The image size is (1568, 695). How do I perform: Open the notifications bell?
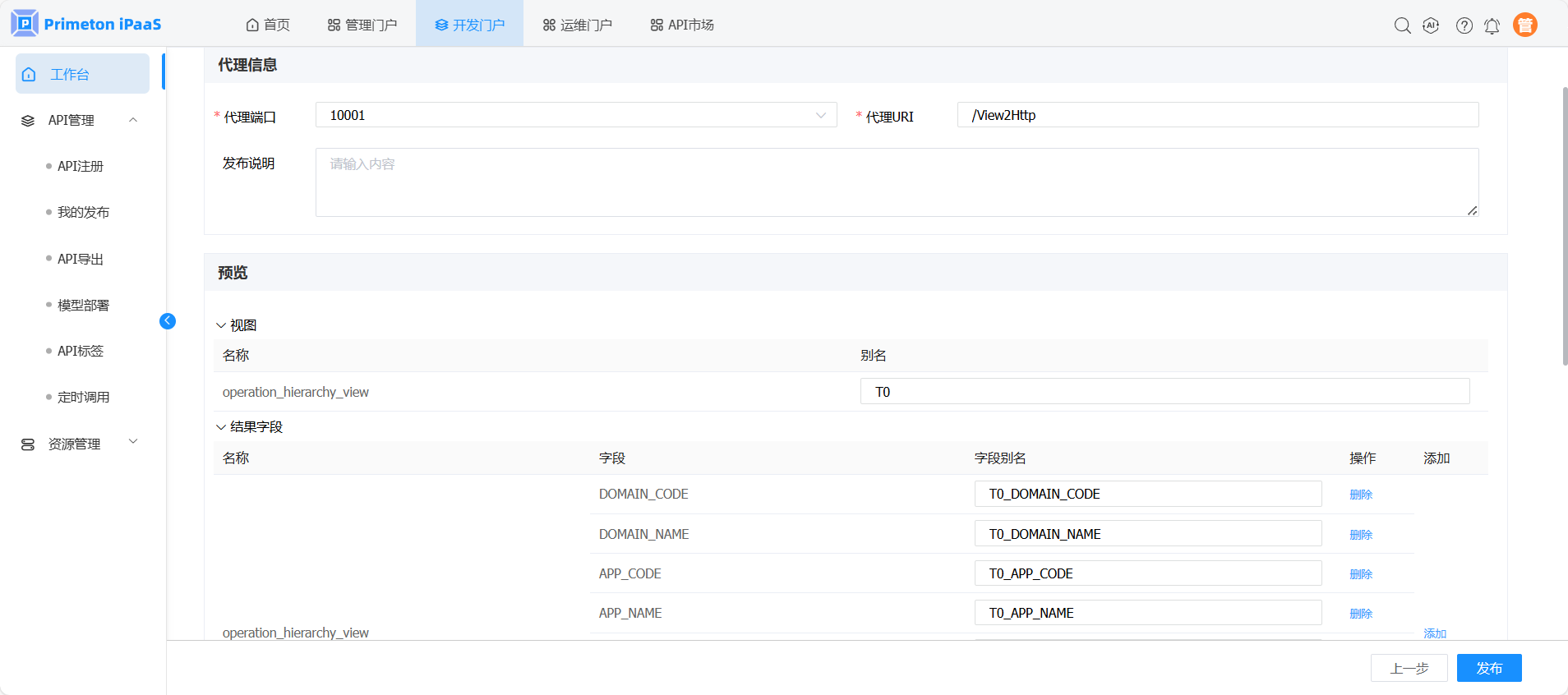[x=1492, y=26]
